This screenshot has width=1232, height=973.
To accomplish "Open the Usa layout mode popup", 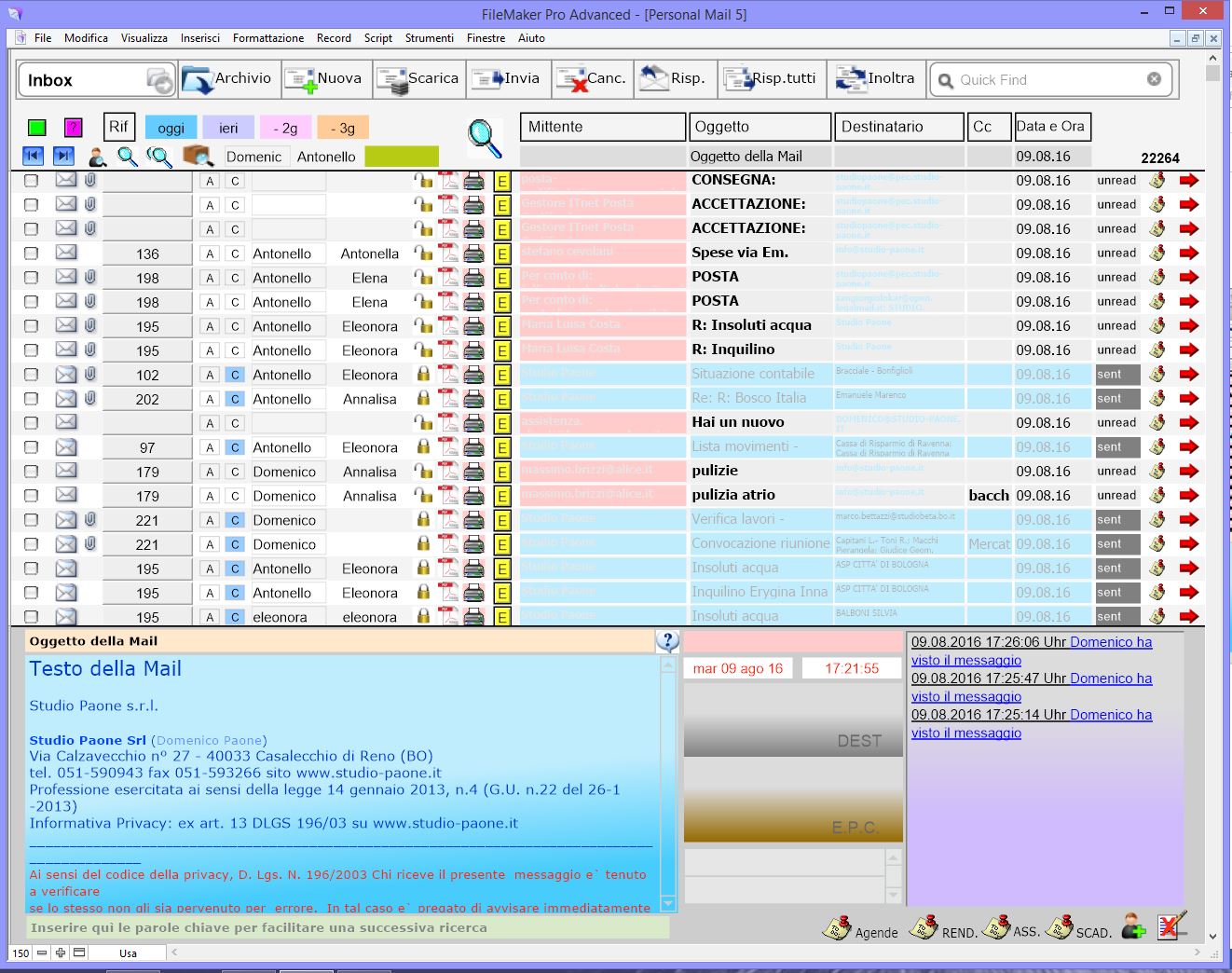I will (x=128, y=952).
